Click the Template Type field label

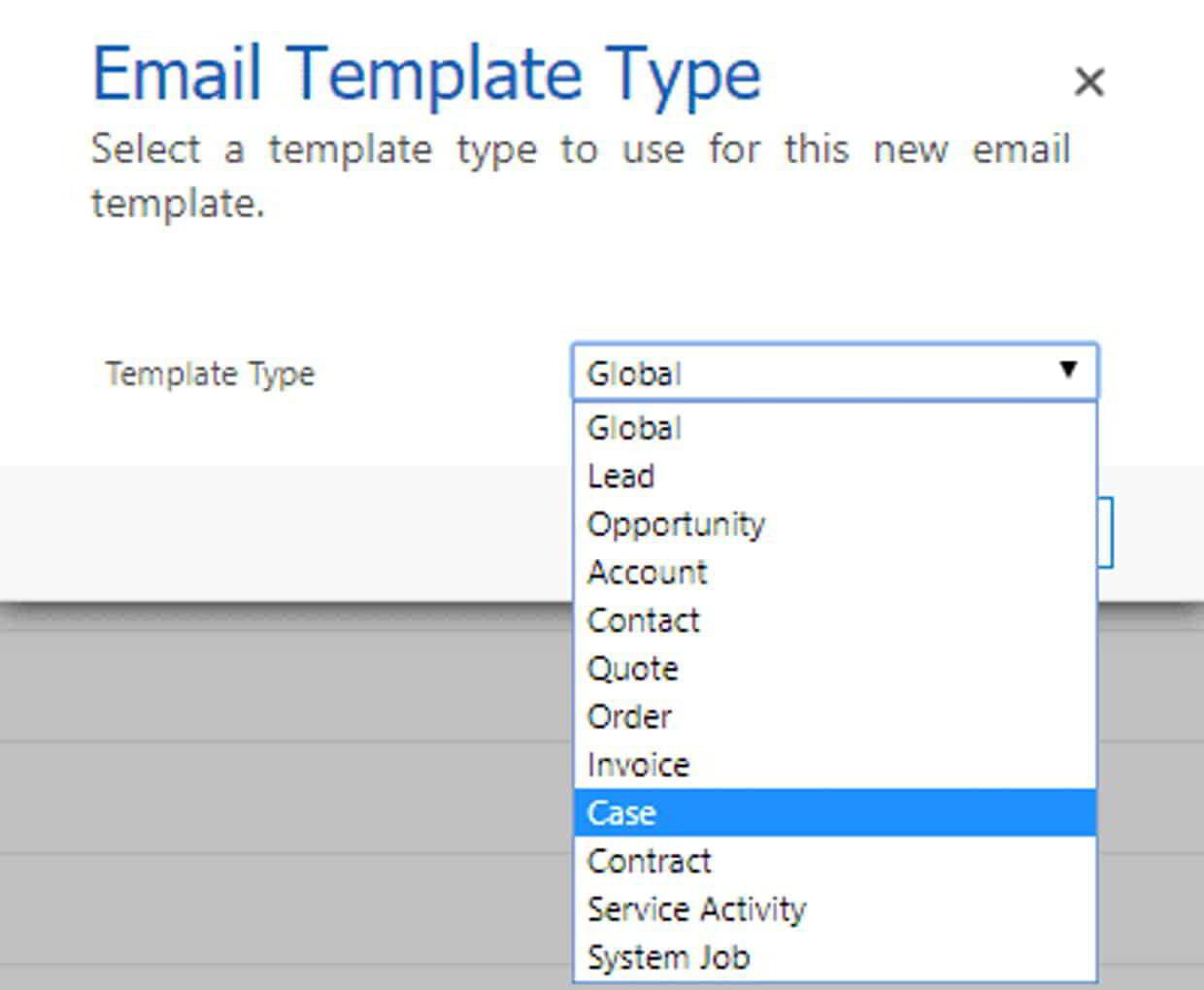point(210,373)
